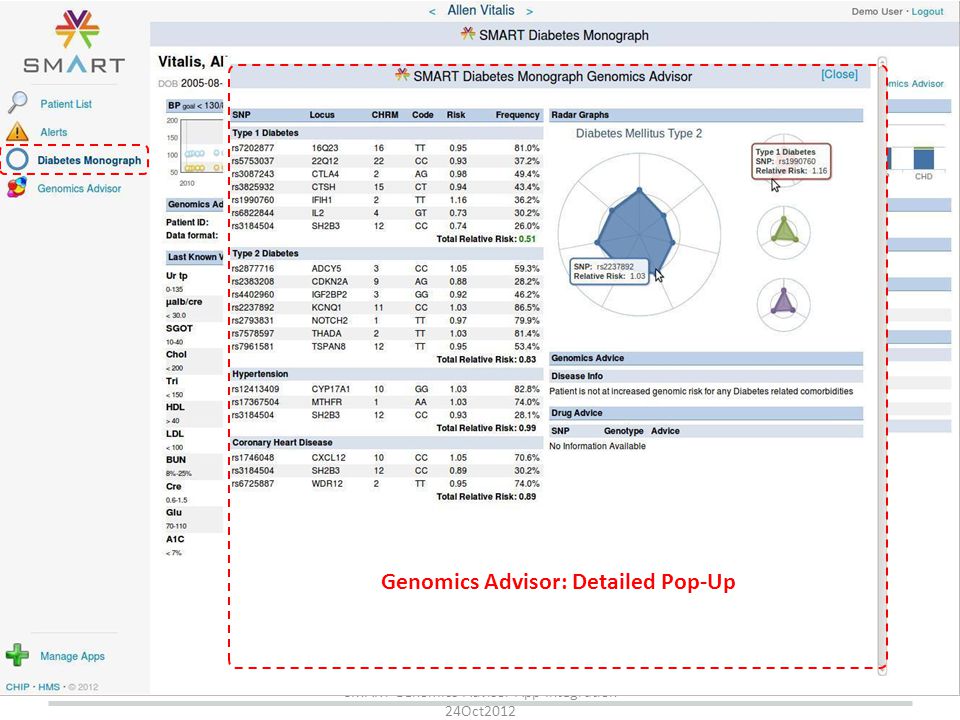Click the Genomics Advisor colorful icon
Viewport: 960px width, 720px height.
tap(17, 187)
